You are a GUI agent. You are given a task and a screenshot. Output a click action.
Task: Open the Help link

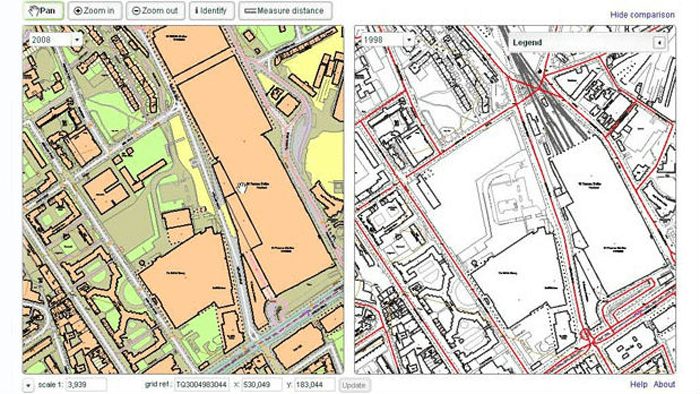click(x=638, y=384)
